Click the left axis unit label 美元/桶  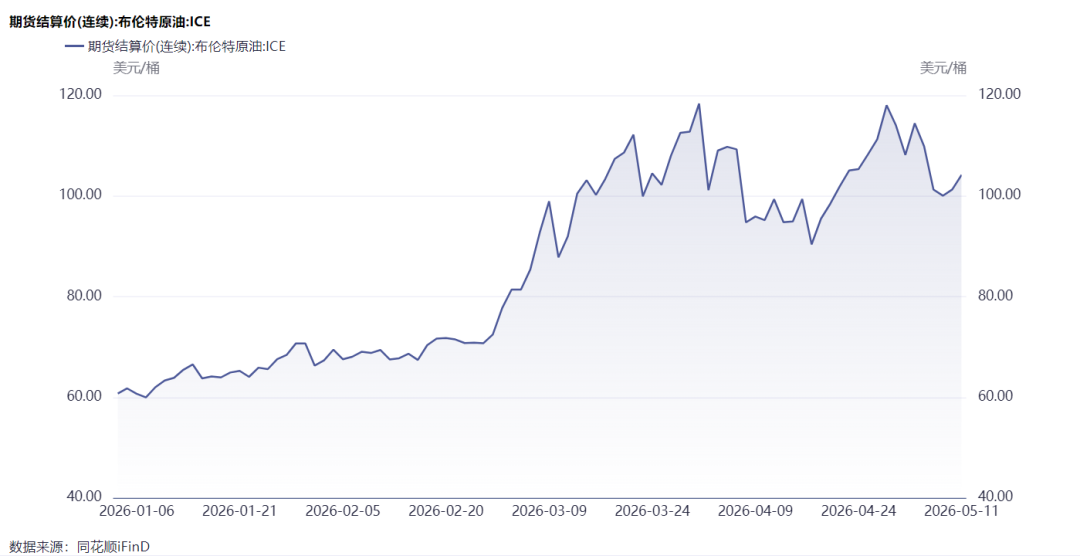(136, 68)
